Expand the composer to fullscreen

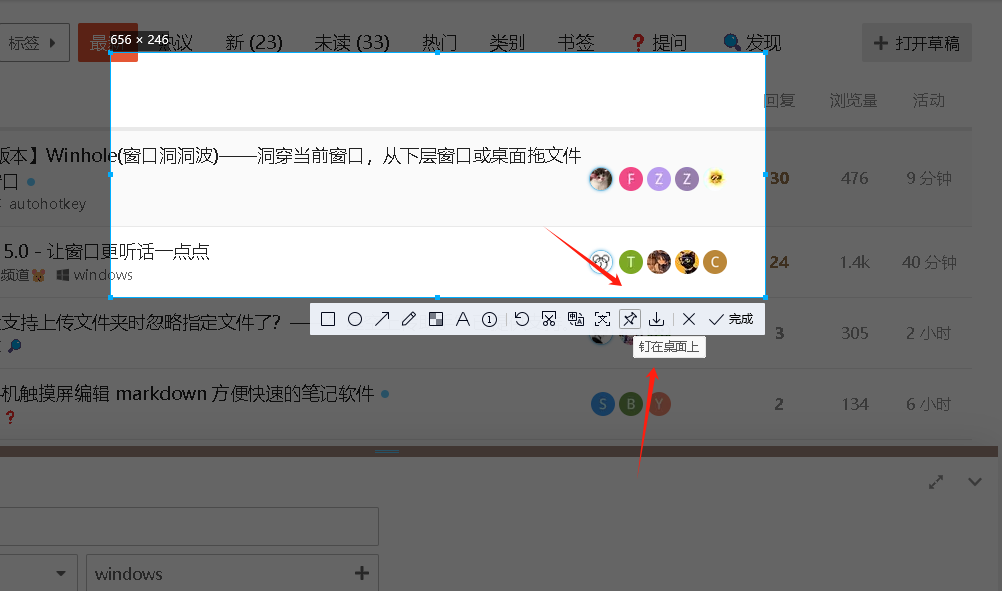(936, 482)
